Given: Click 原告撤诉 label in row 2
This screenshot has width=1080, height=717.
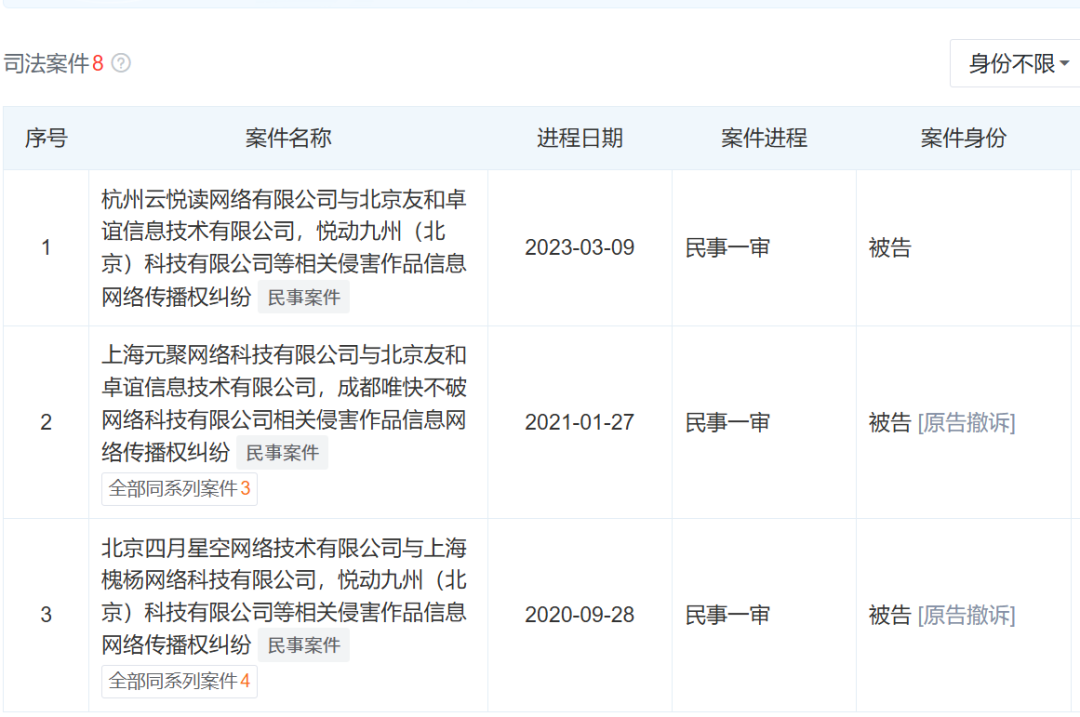Looking at the screenshot, I should 966,423.
